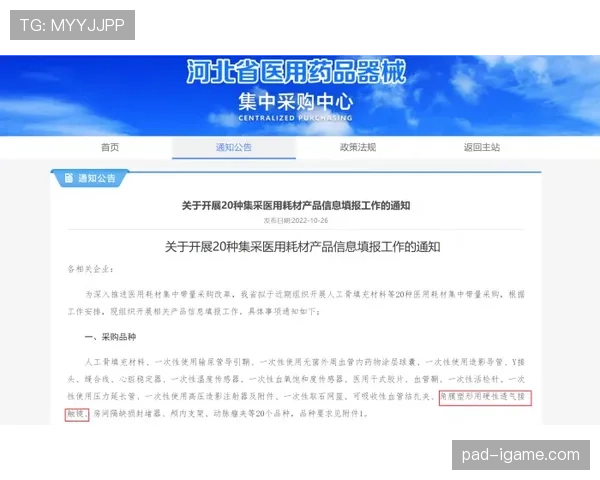The height and width of the screenshot is (480, 600).
Task: Click the text 角膜塑形用硬性透气接
Action: pyautogui.click(x=484, y=397)
